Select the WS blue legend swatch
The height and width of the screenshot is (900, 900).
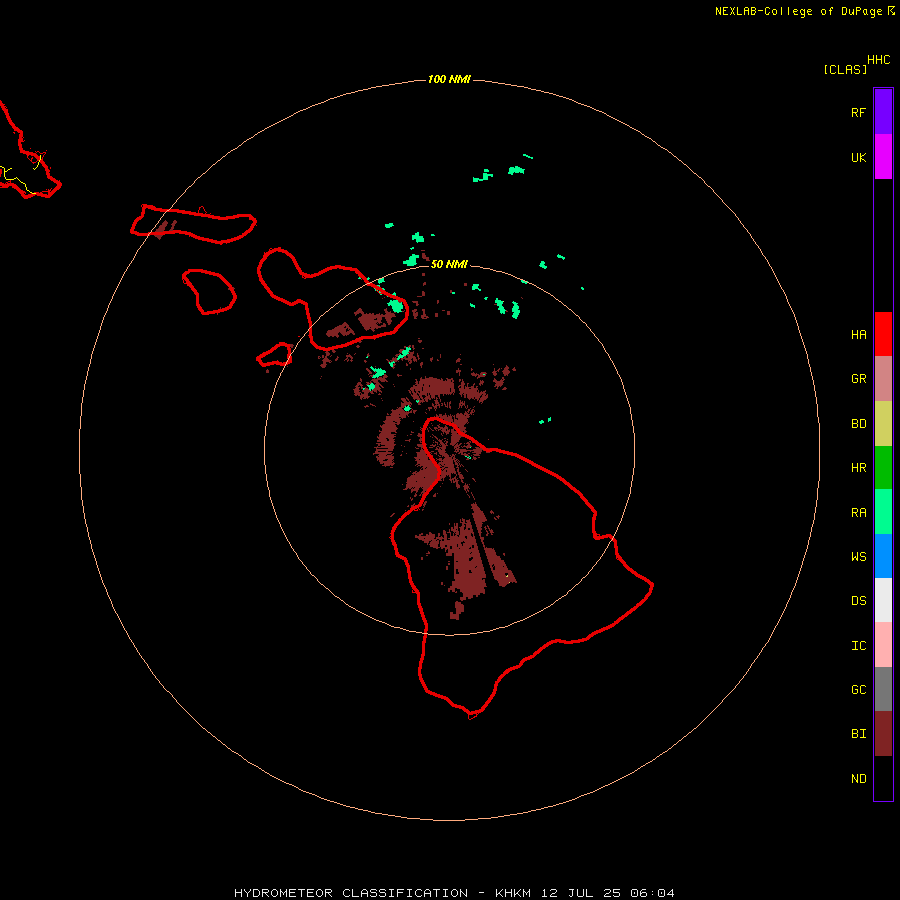tap(883, 556)
